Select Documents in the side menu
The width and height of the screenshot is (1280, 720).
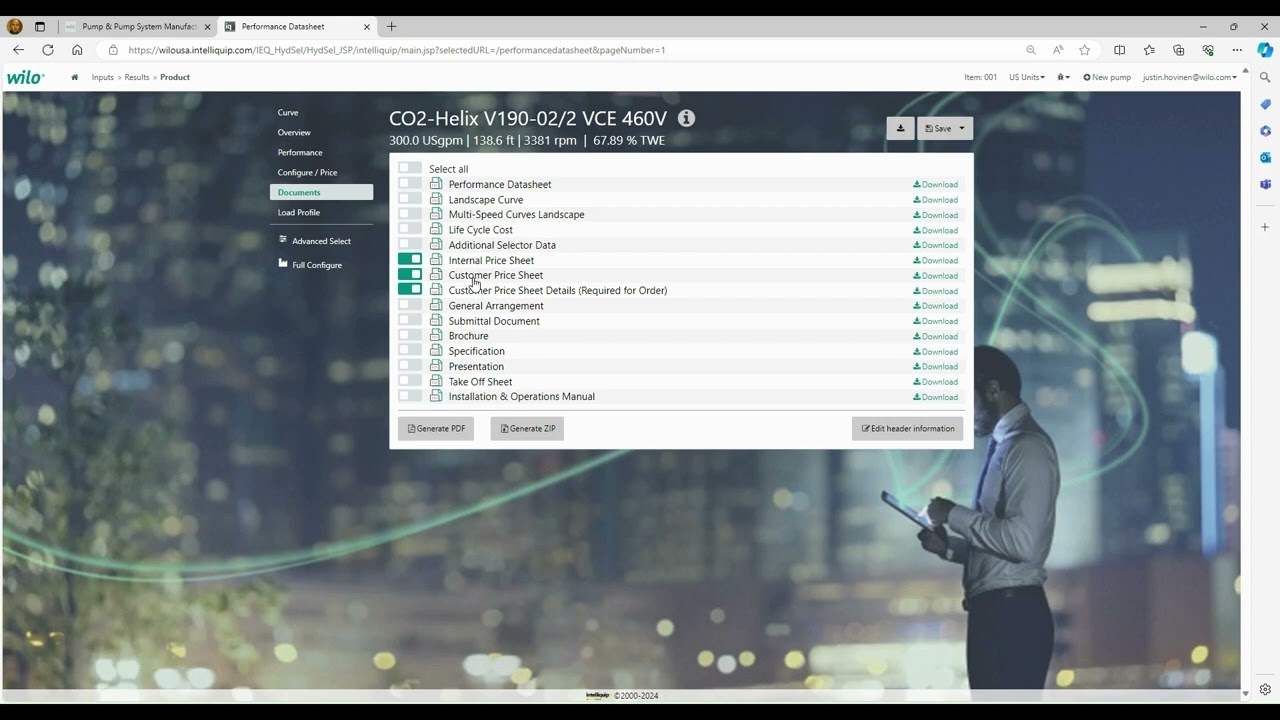321,192
